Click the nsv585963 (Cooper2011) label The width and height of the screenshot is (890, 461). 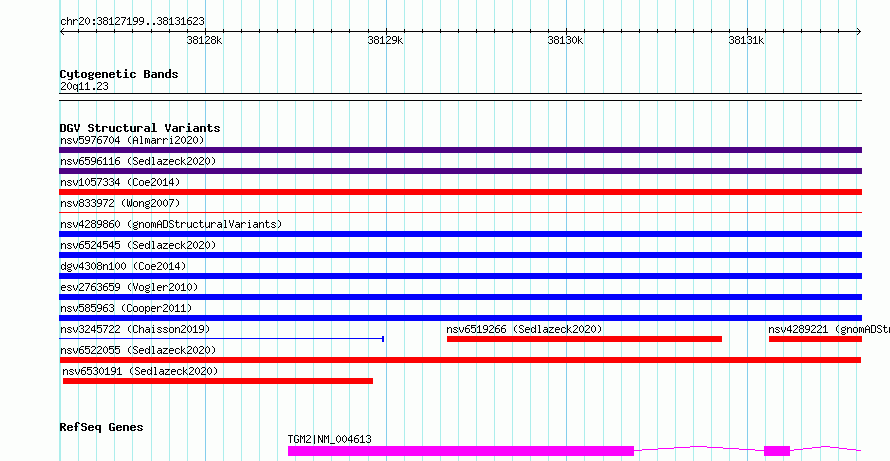pos(126,308)
